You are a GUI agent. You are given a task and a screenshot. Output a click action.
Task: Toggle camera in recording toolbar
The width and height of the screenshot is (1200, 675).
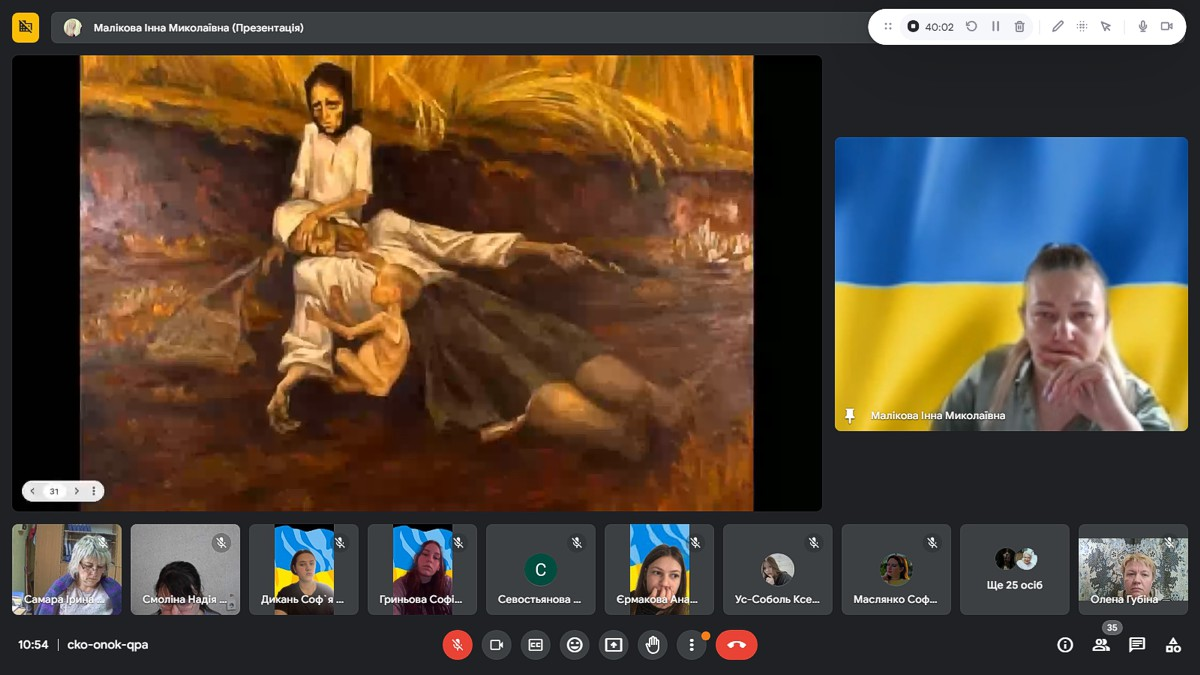(x=1167, y=27)
